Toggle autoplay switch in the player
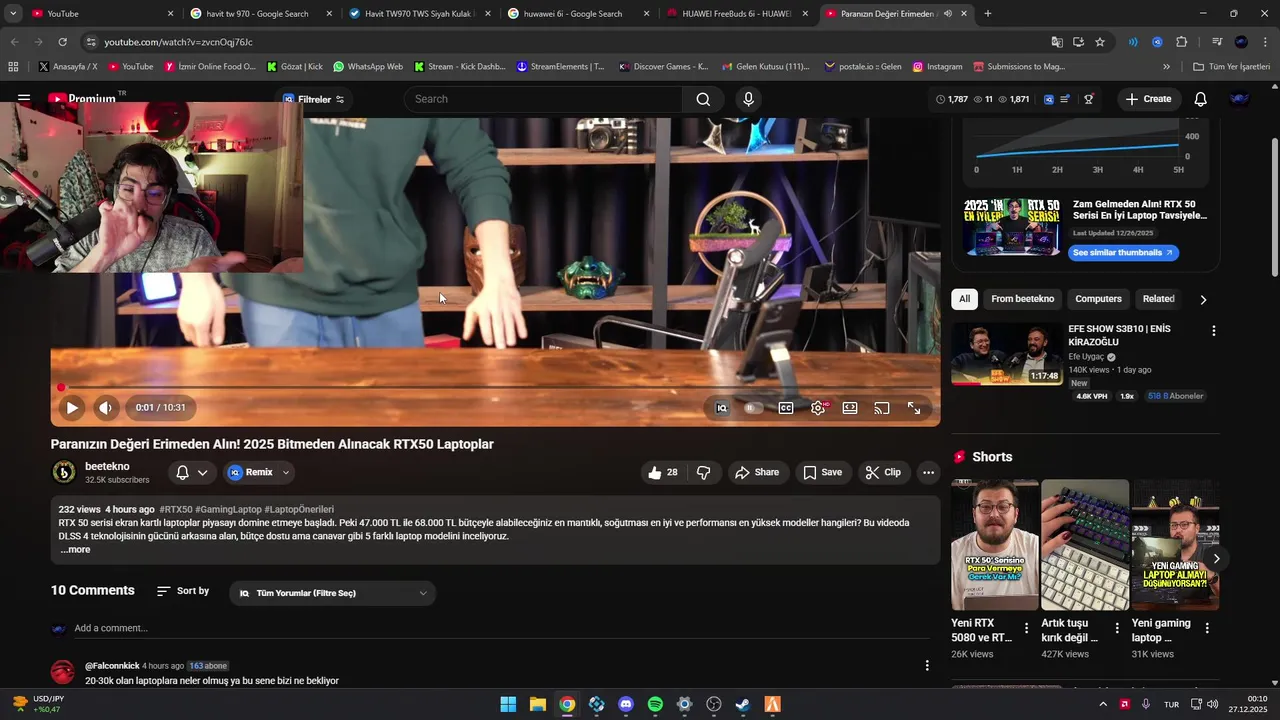1280x720 pixels. (x=753, y=408)
